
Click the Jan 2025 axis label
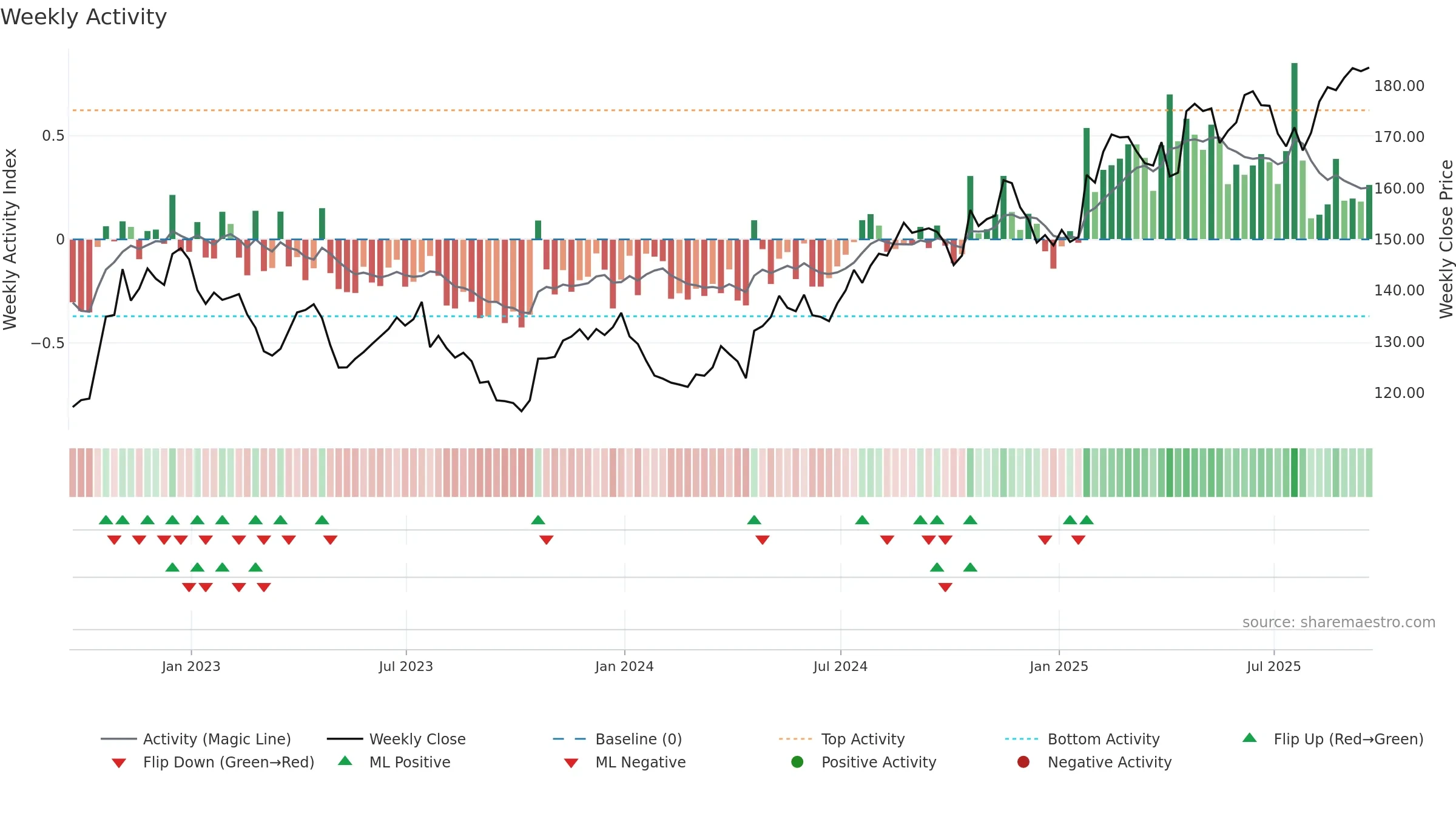coord(1059,666)
